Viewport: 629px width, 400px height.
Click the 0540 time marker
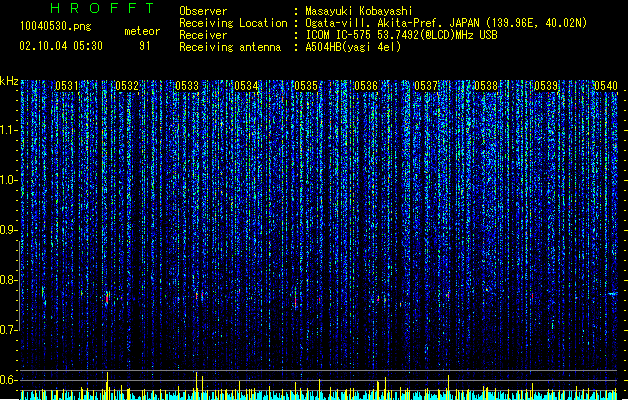tap(606, 86)
